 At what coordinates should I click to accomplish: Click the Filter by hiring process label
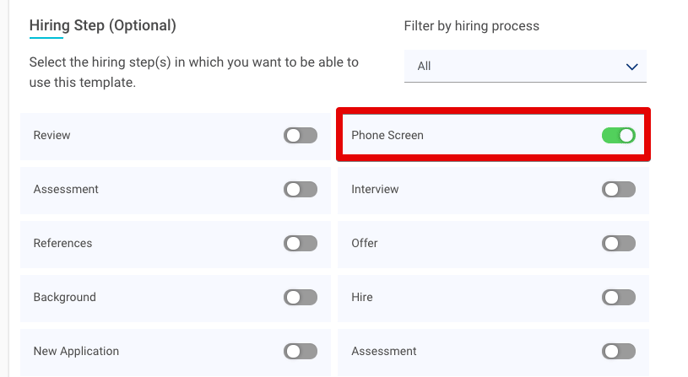coord(472,26)
